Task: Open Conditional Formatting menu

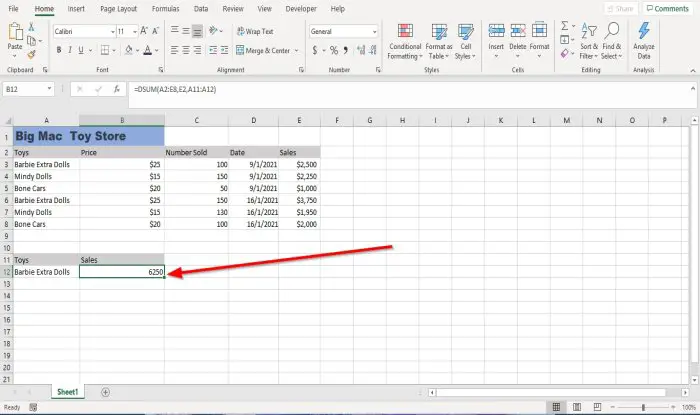Action: [x=404, y=42]
